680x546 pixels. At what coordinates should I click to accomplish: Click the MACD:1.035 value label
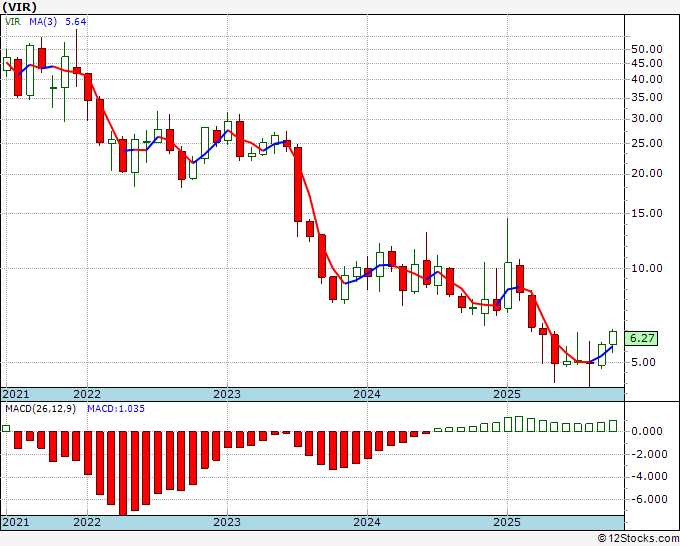point(116,409)
